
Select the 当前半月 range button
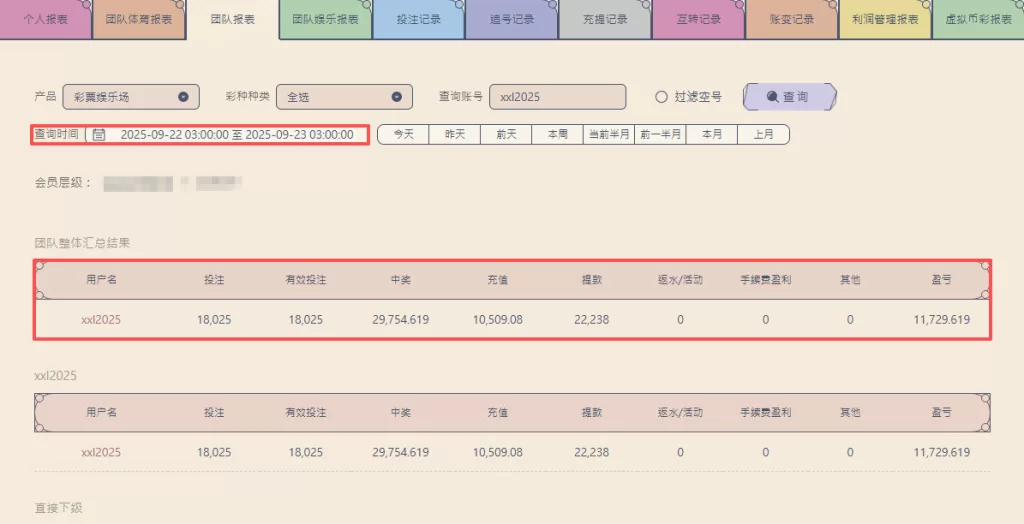pos(609,135)
